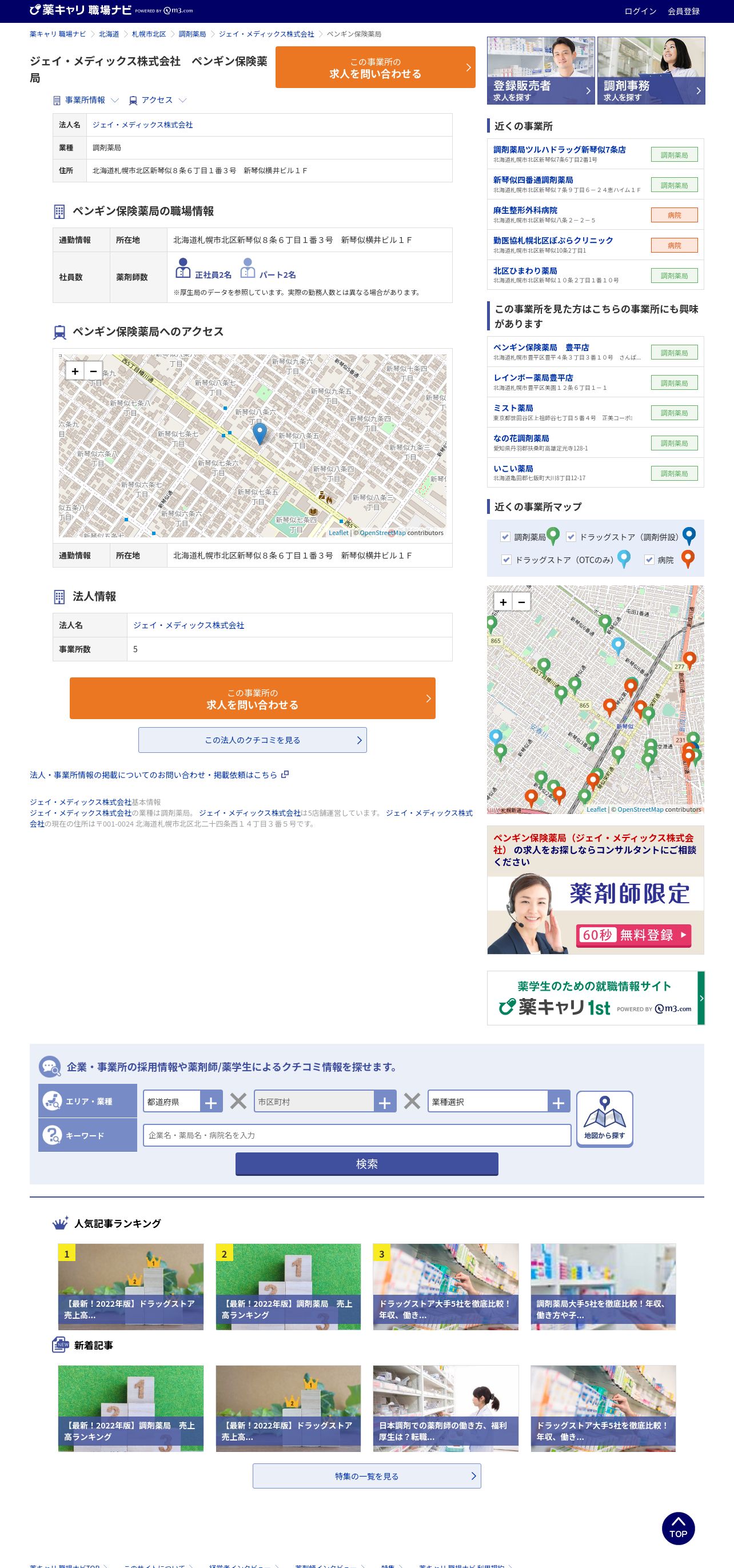Click the orange 病院 legend pin
This screenshot has width=734, height=1568.
[688, 559]
